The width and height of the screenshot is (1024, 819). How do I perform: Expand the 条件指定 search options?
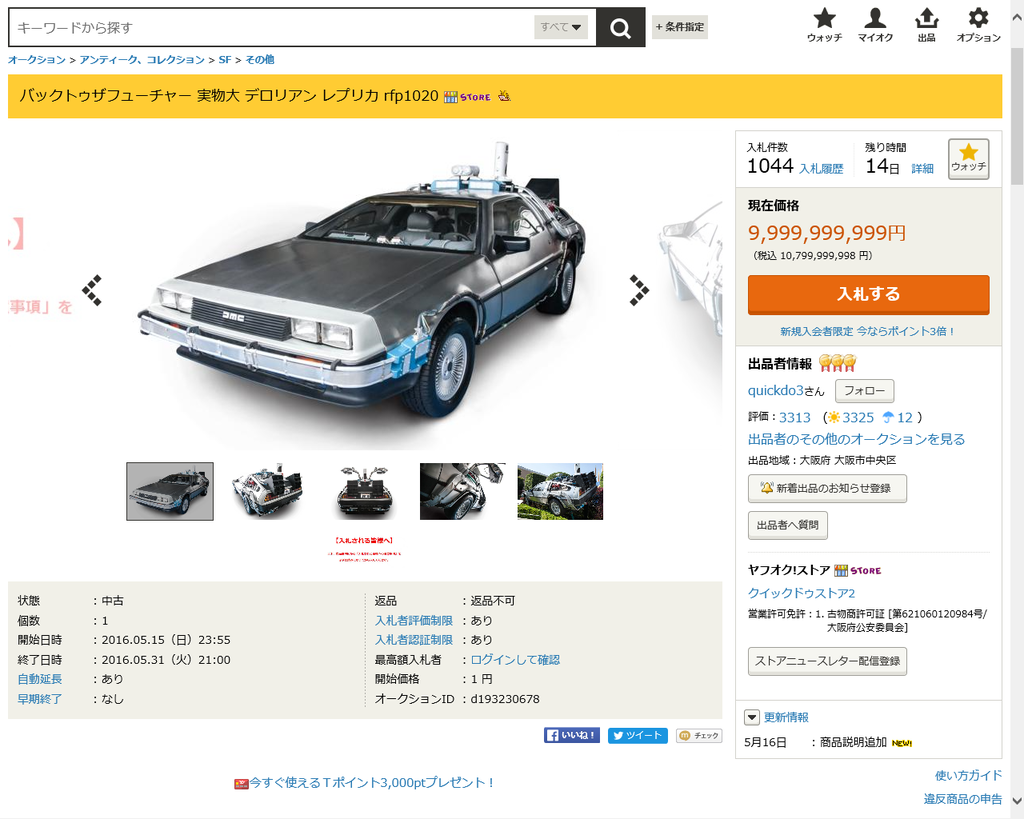tap(680, 27)
